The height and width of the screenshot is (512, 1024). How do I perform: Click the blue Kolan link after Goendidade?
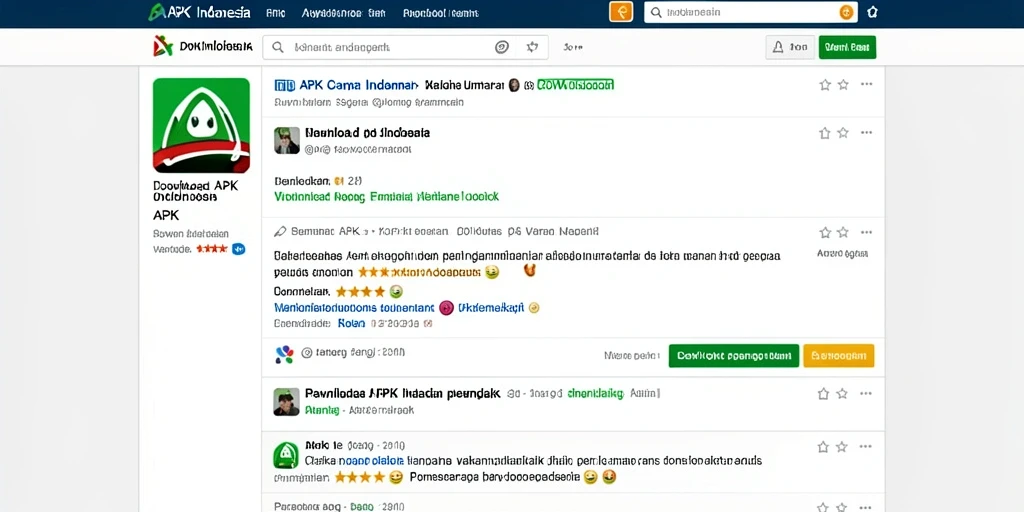coord(351,323)
